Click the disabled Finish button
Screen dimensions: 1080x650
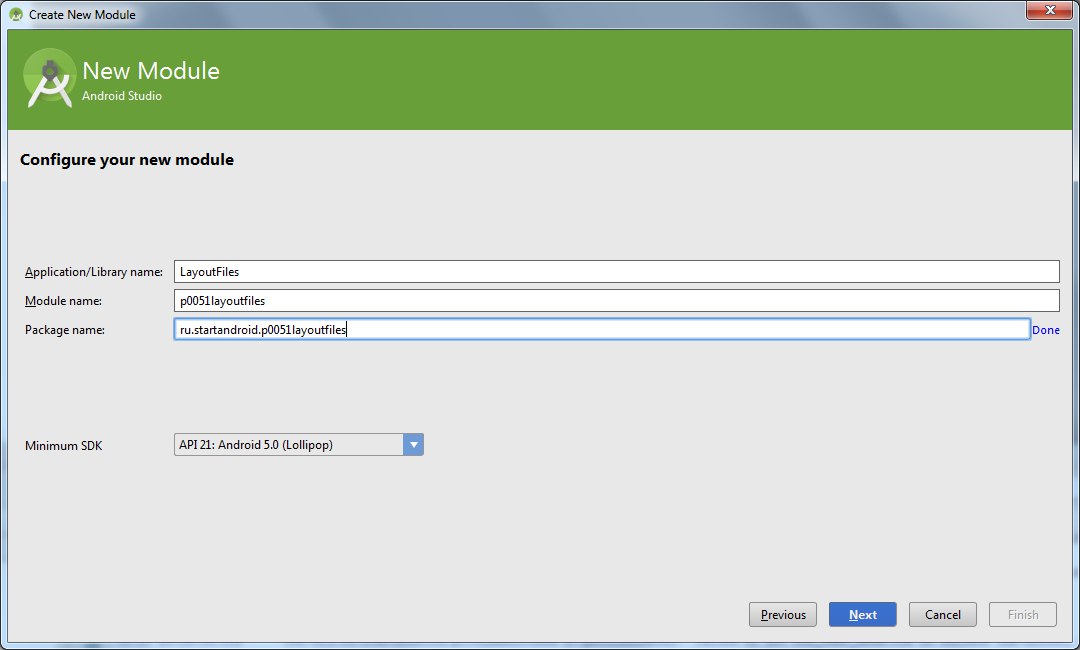tap(1022, 614)
